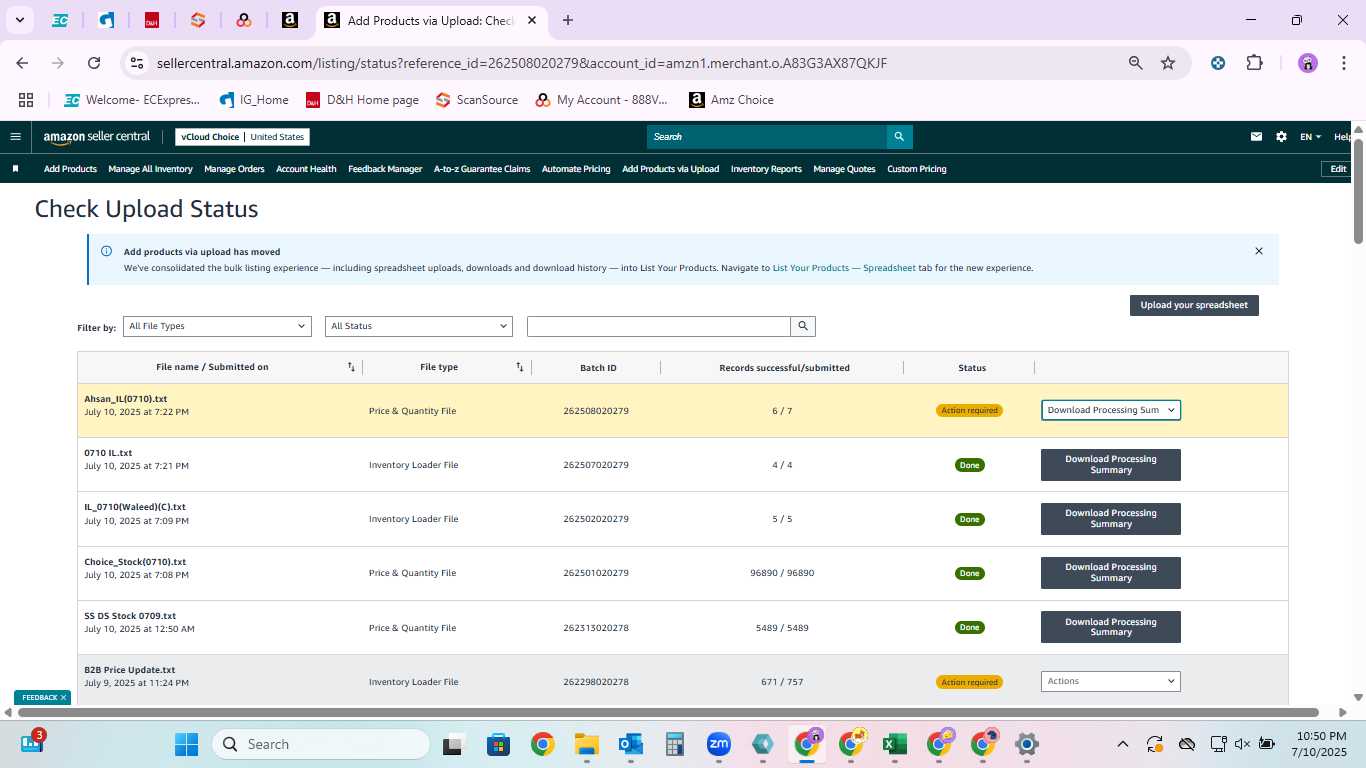Open the EN language dropdown

[1310, 137]
